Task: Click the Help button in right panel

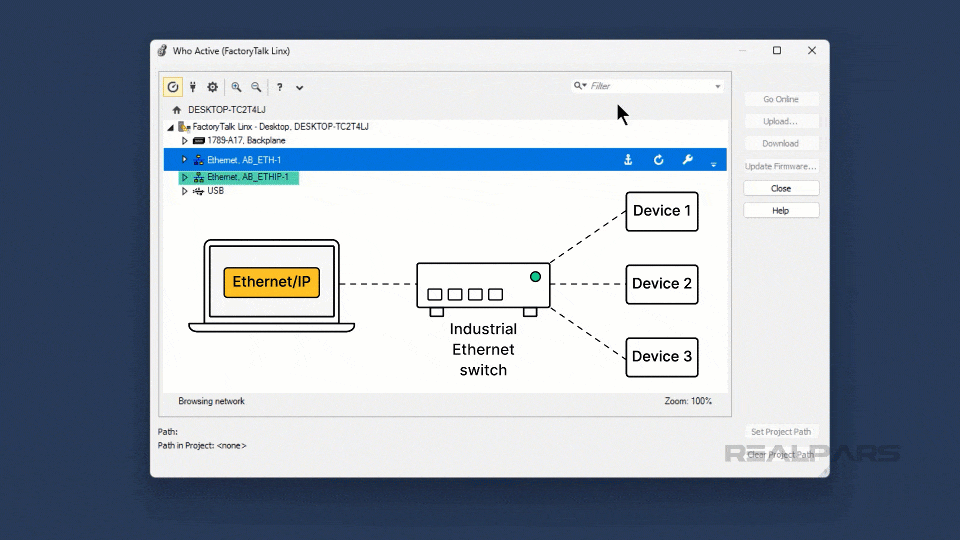Action: coord(781,211)
